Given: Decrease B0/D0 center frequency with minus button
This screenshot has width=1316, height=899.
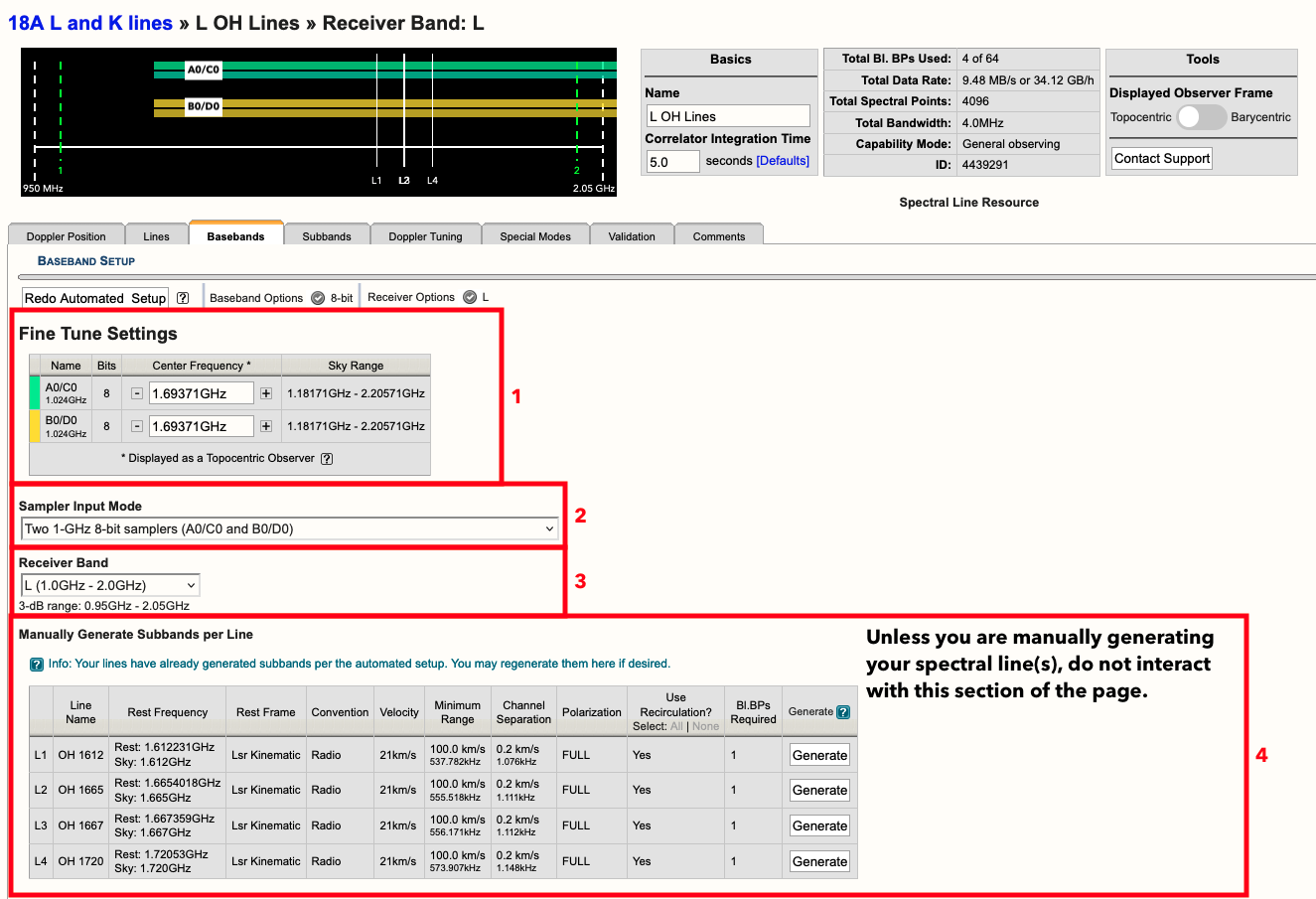Looking at the screenshot, I should coord(137,426).
